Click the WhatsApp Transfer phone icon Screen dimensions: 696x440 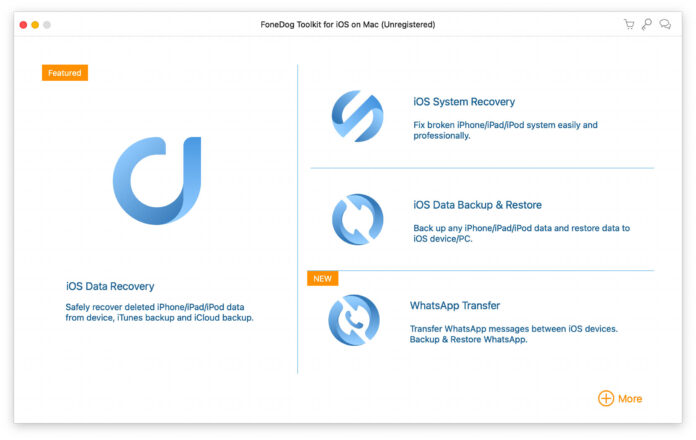(354, 320)
